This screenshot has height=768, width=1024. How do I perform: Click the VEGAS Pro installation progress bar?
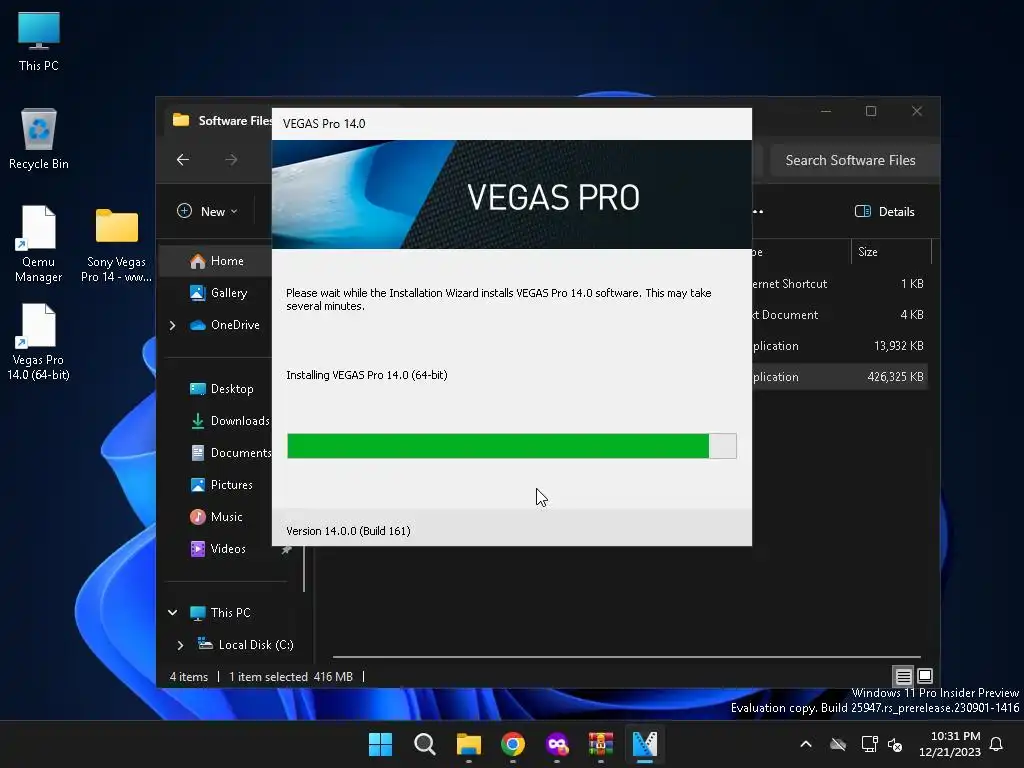pos(511,446)
